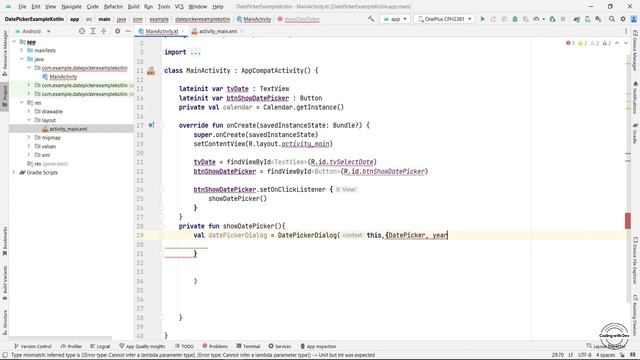Toggle the Device Manager right stripe button

point(635,51)
